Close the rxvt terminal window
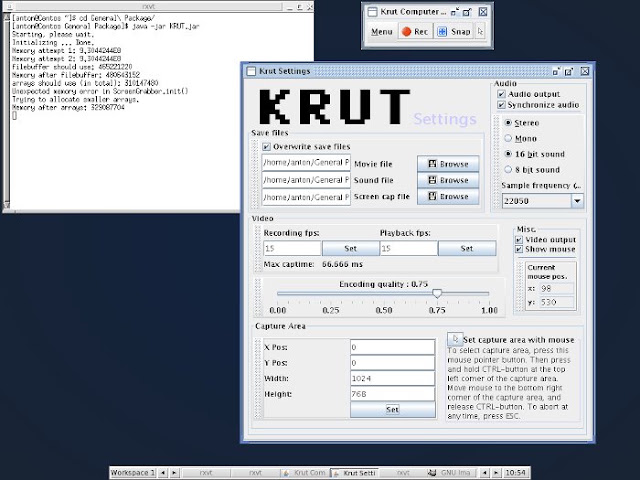The image size is (640, 480). (x=310, y=7)
